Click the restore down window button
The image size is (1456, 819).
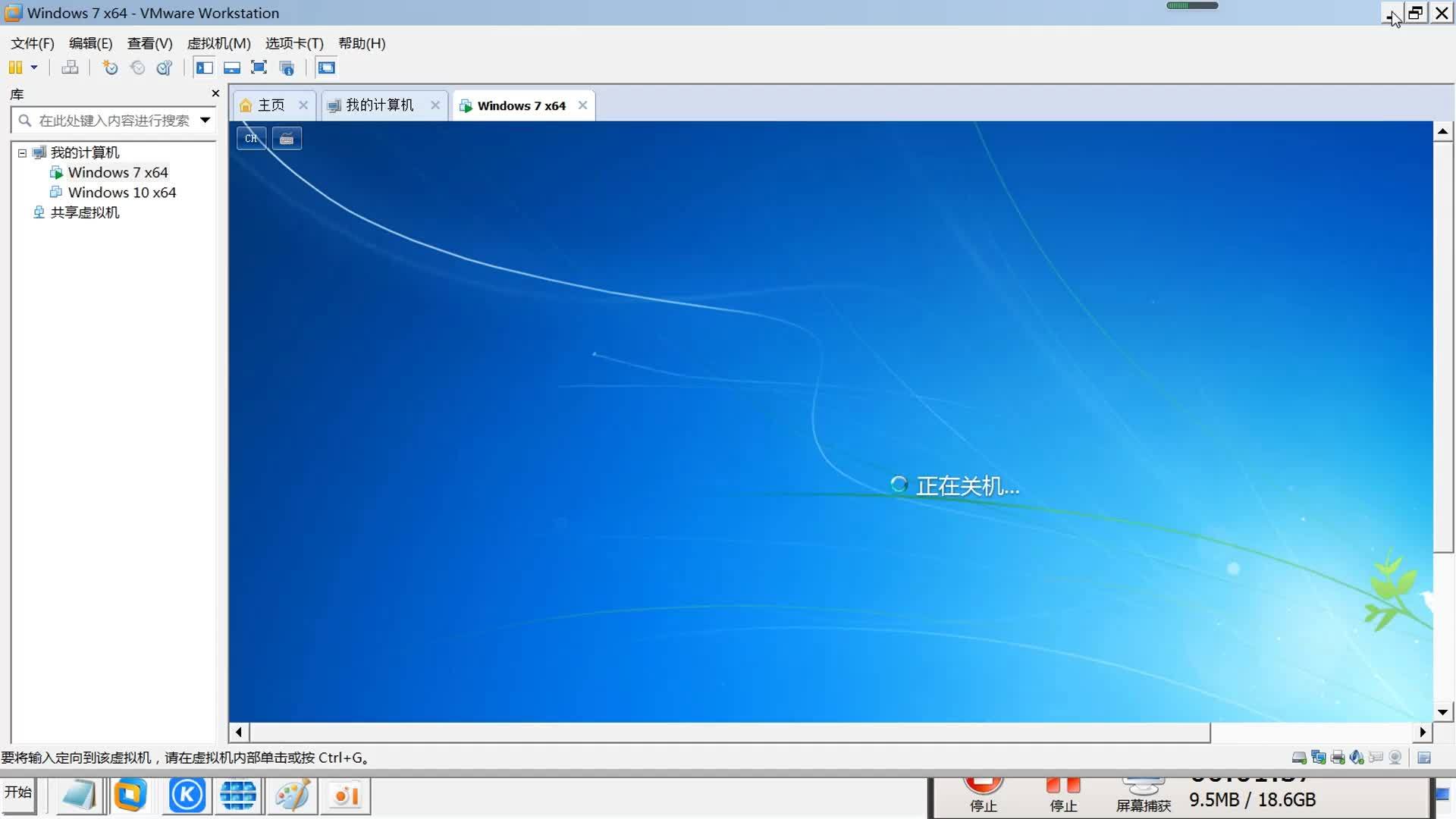coord(1415,13)
